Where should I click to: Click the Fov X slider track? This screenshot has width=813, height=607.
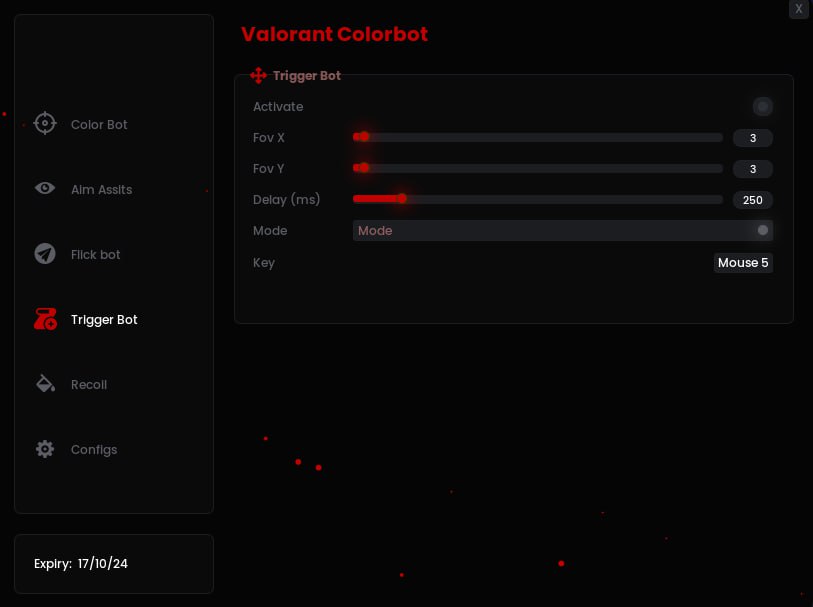(540, 137)
